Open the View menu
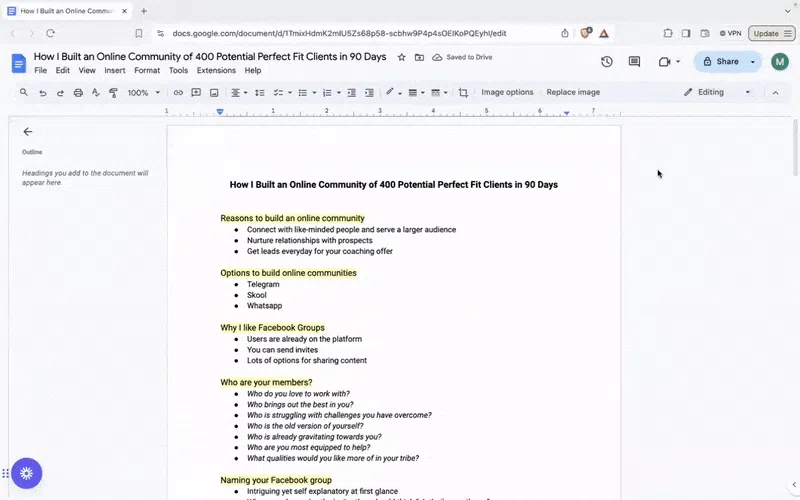This screenshot has height=500, width=800. [87, 70]
